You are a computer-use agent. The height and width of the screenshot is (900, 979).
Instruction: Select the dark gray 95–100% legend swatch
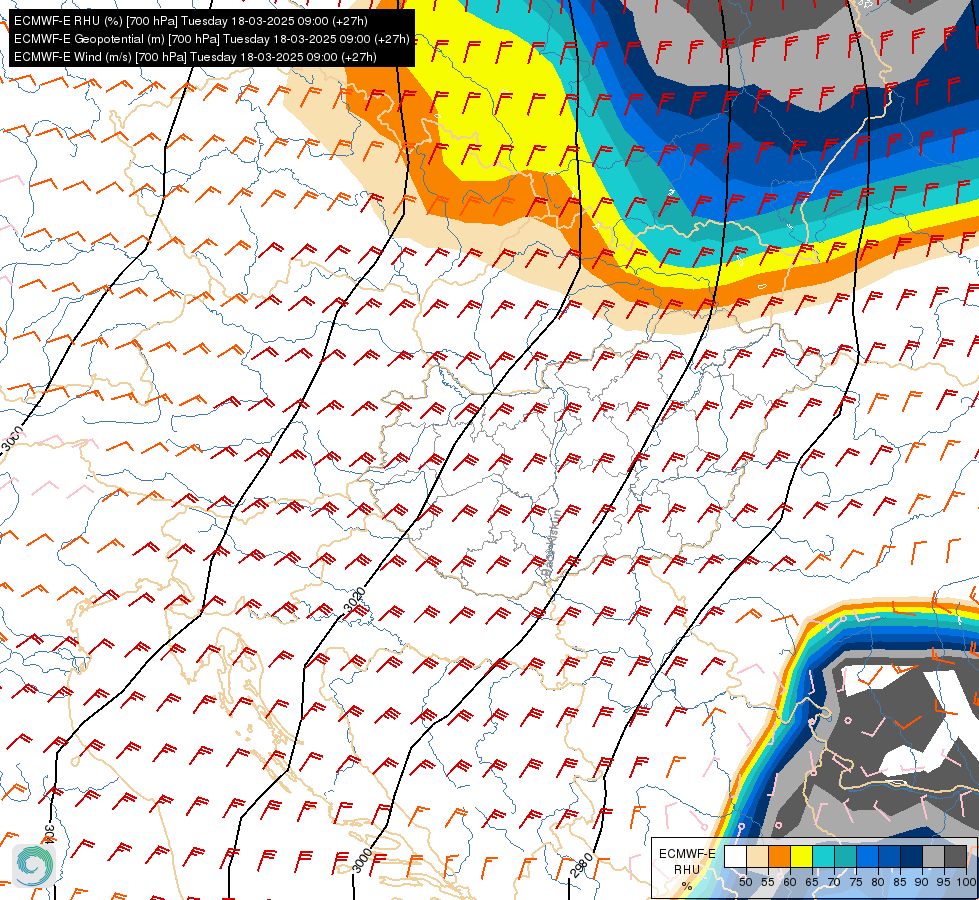(956, 856)
